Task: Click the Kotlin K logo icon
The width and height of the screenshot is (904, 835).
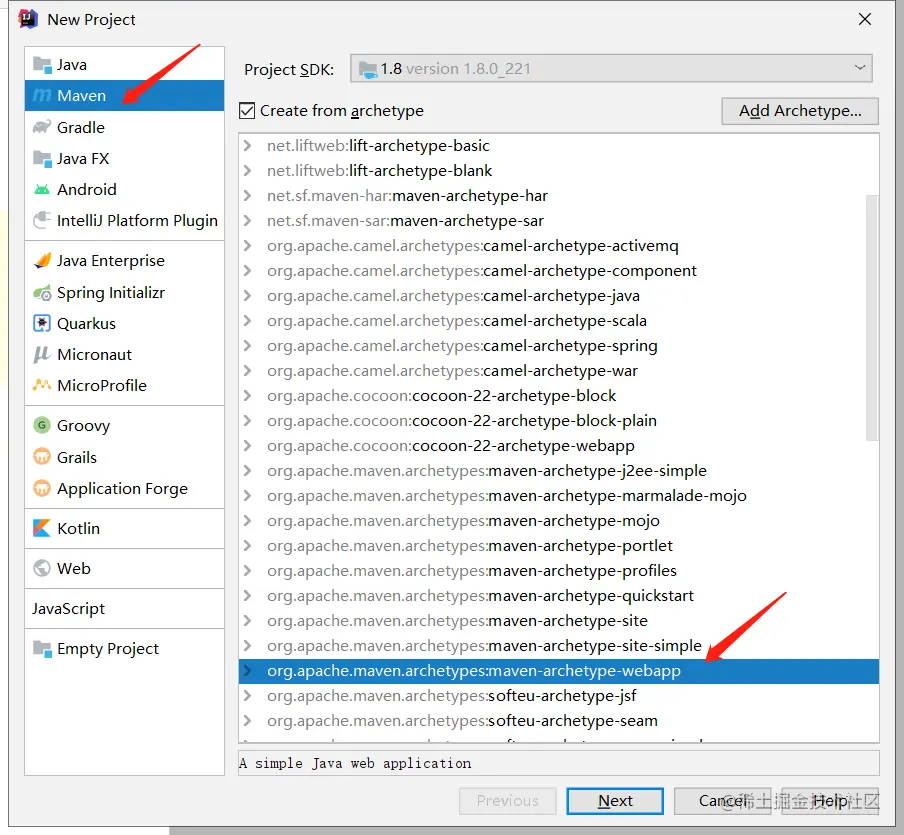Action: 42,528
